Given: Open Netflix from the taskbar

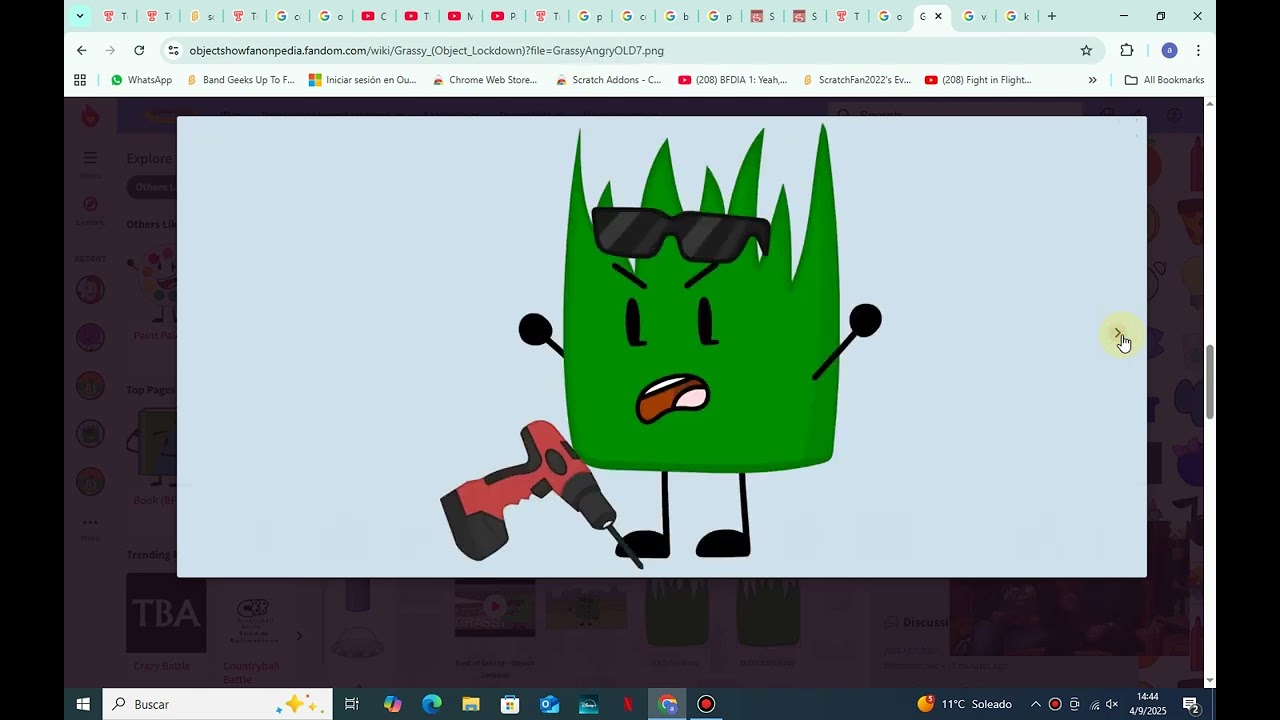Looking at the screenshot, I should tap(627, 704).
